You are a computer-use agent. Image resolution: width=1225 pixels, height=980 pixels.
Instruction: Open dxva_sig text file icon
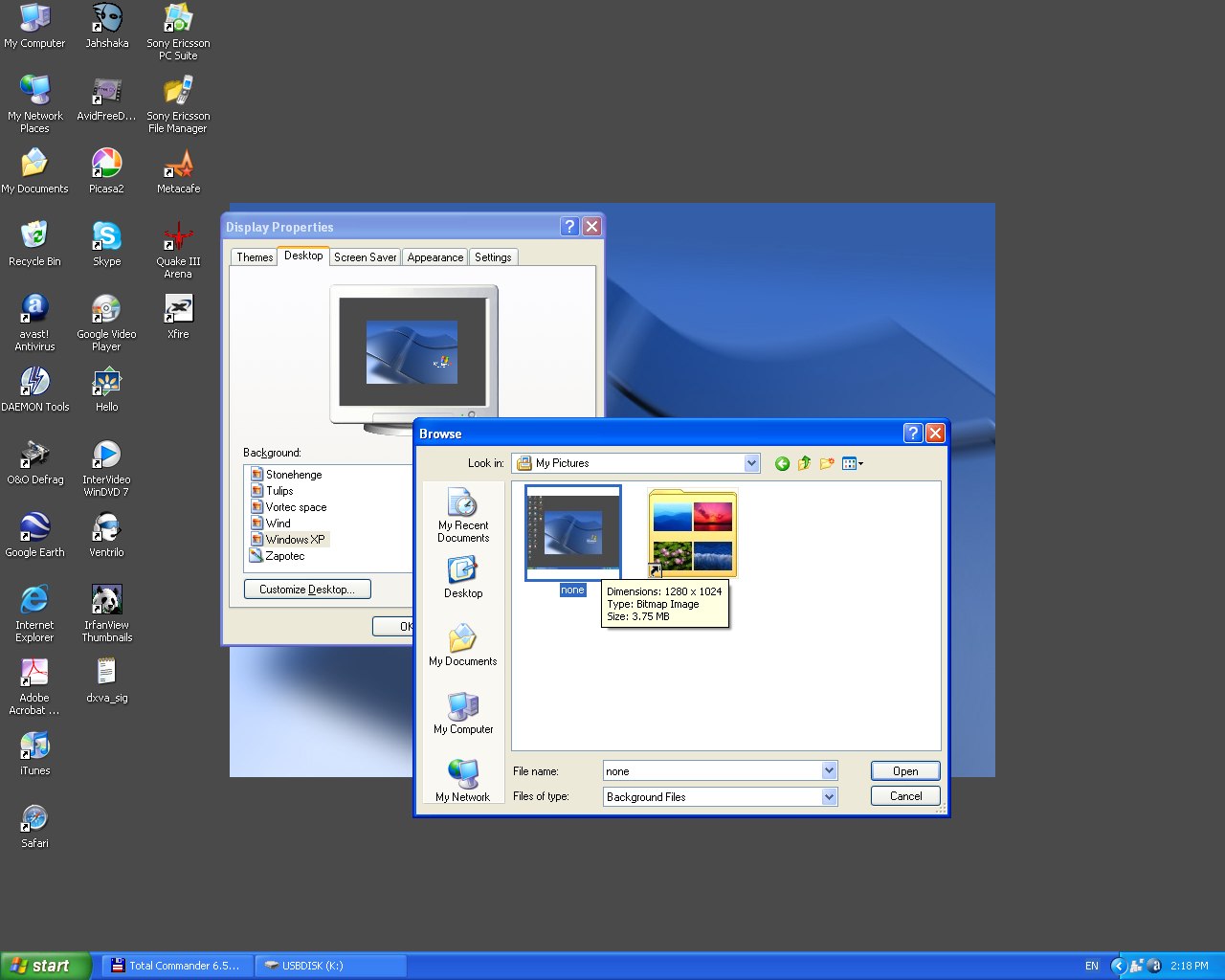tap(106, 680)
